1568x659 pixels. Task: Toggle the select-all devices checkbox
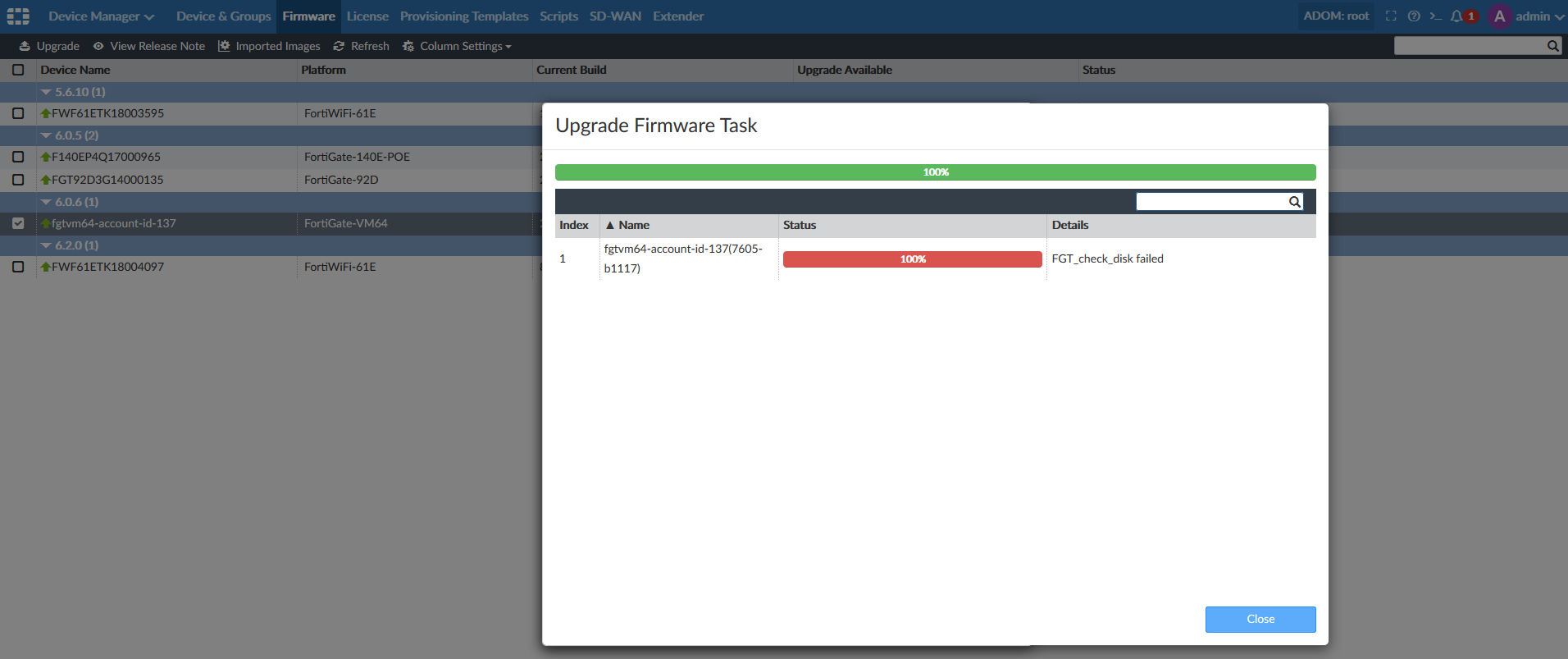(18, 70)
